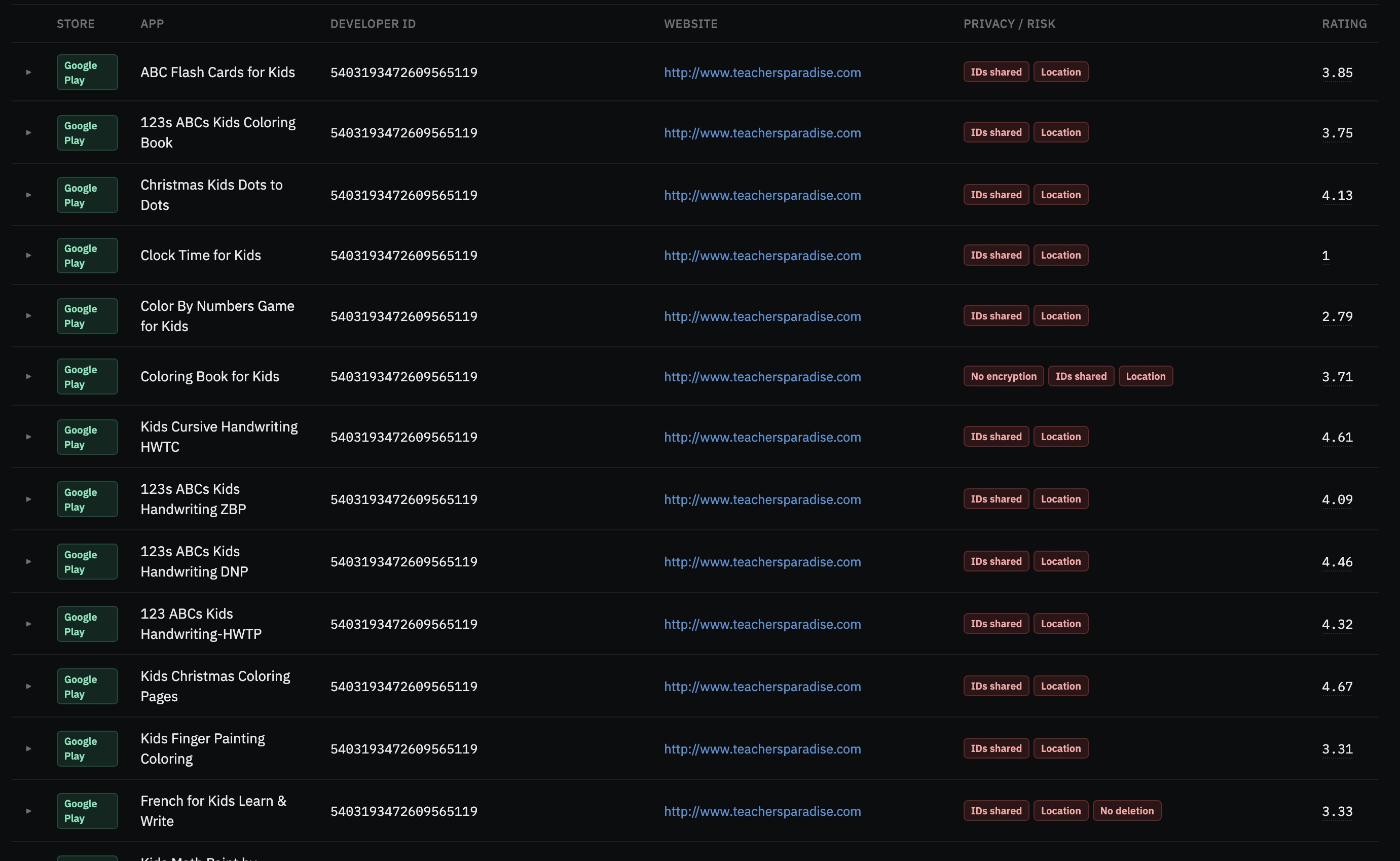Click Location badge on French for Kids row
This screenshot has width=1400, height=861.
pos(1061,811)
